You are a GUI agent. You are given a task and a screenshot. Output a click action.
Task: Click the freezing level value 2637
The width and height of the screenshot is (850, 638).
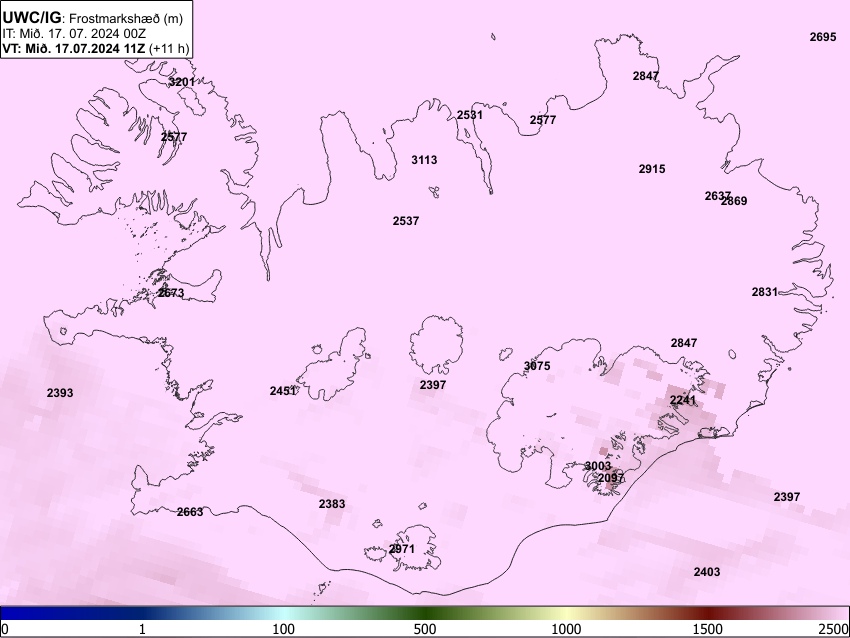click(717, 196)
